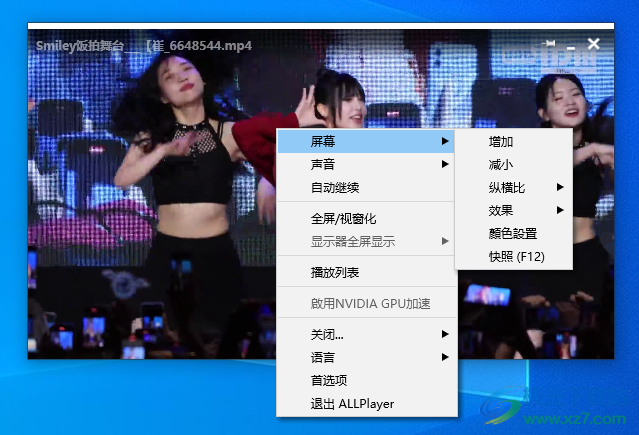Expand the 关闭... submenu
639x435 pixels.
[366, 334]
